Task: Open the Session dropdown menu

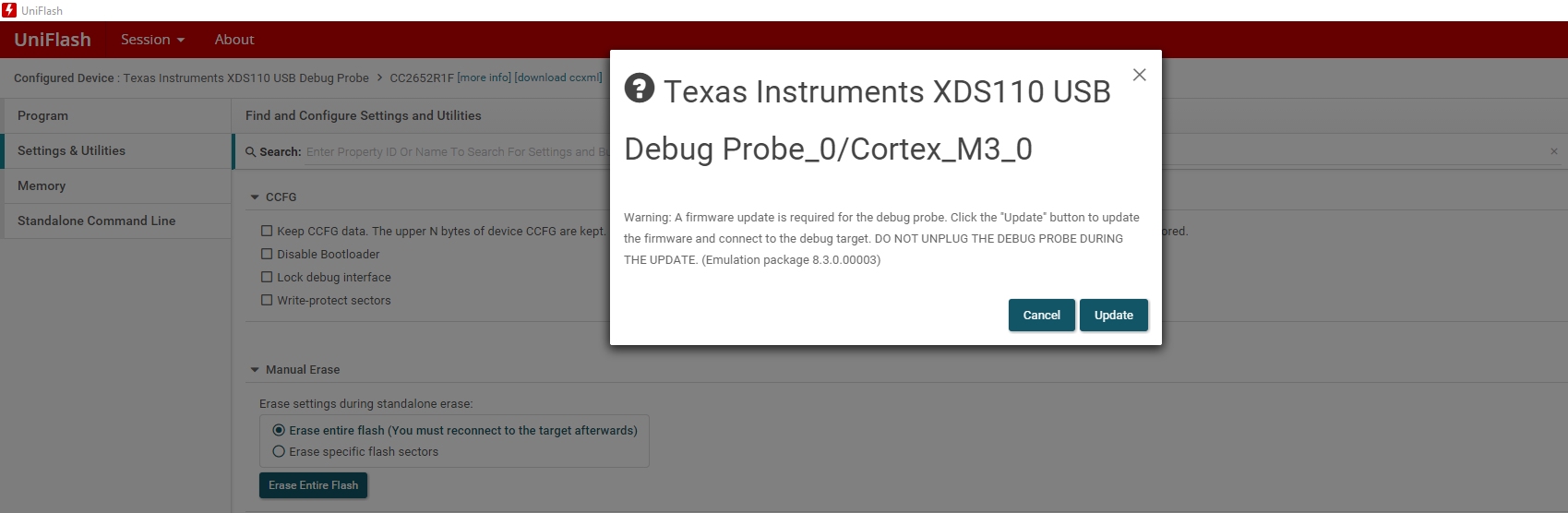Action: 152,40
